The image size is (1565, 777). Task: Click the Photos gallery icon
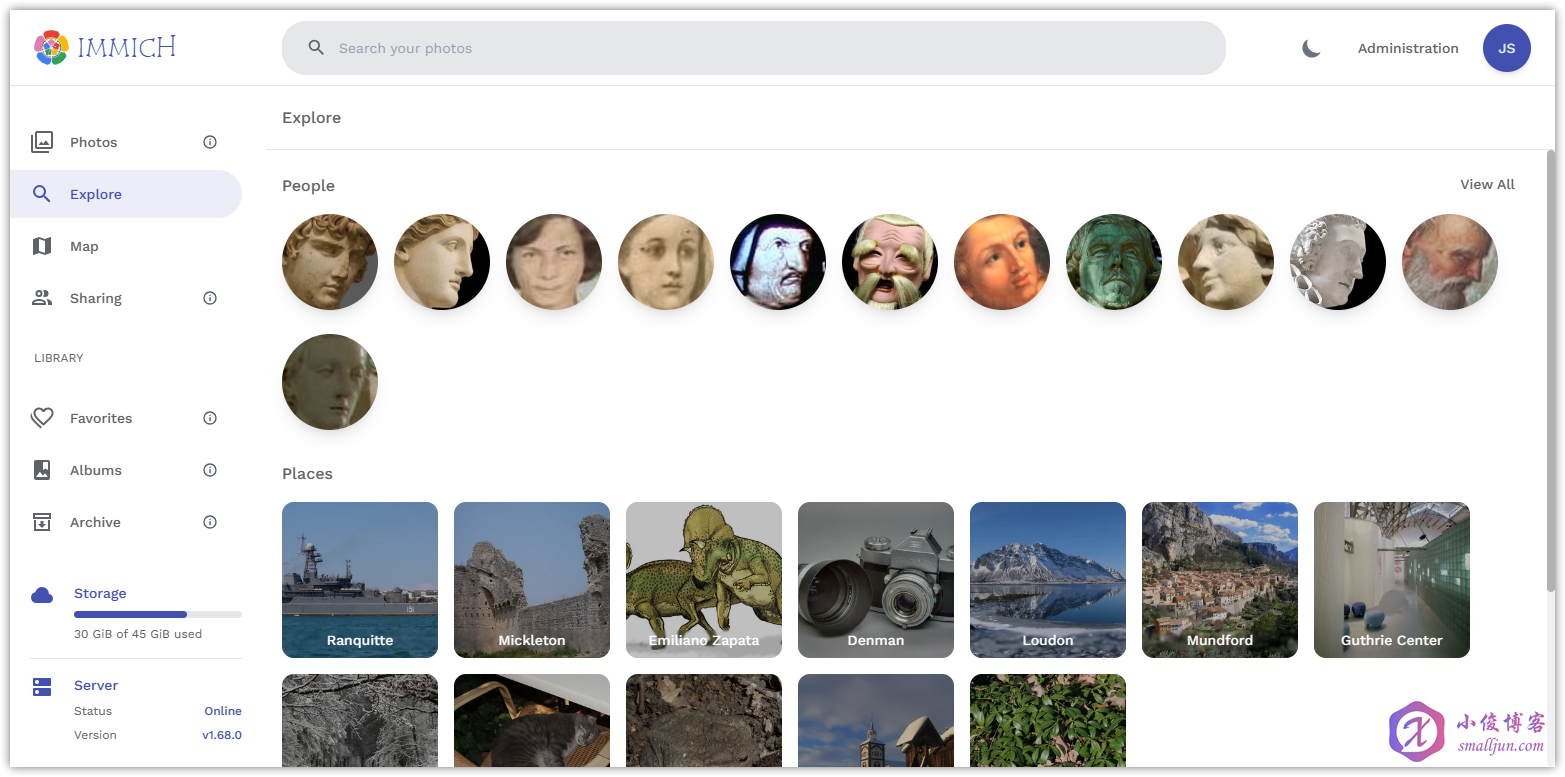(42, 142)
